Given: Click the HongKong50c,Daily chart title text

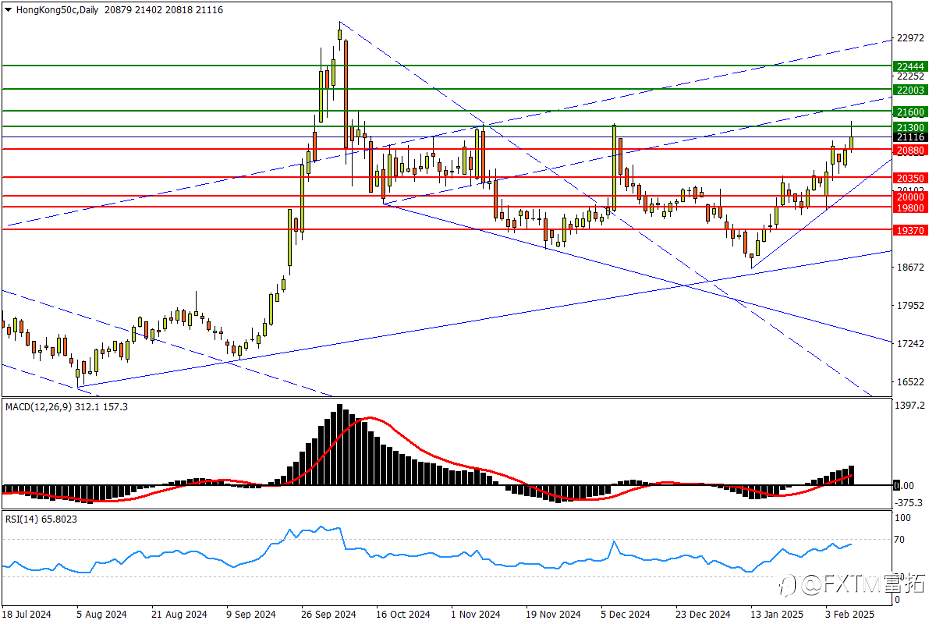Looking at the screenshot, I should point(57,10).
